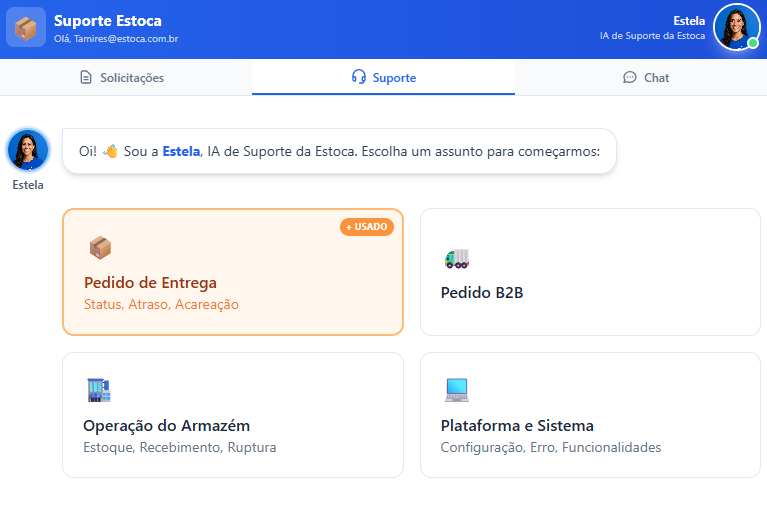Screen dimensions: 767x512
Task: Open the Chat tab
Action: pos(656,78)
